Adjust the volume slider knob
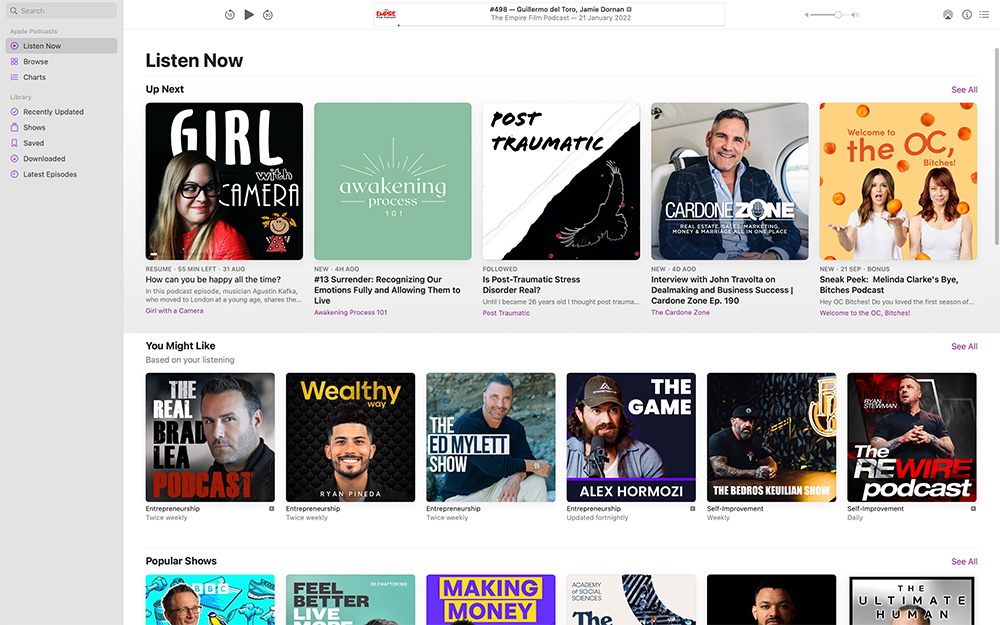Viewport: 1000px width, 625px height. pyautogui.click(x=837, y=15)
